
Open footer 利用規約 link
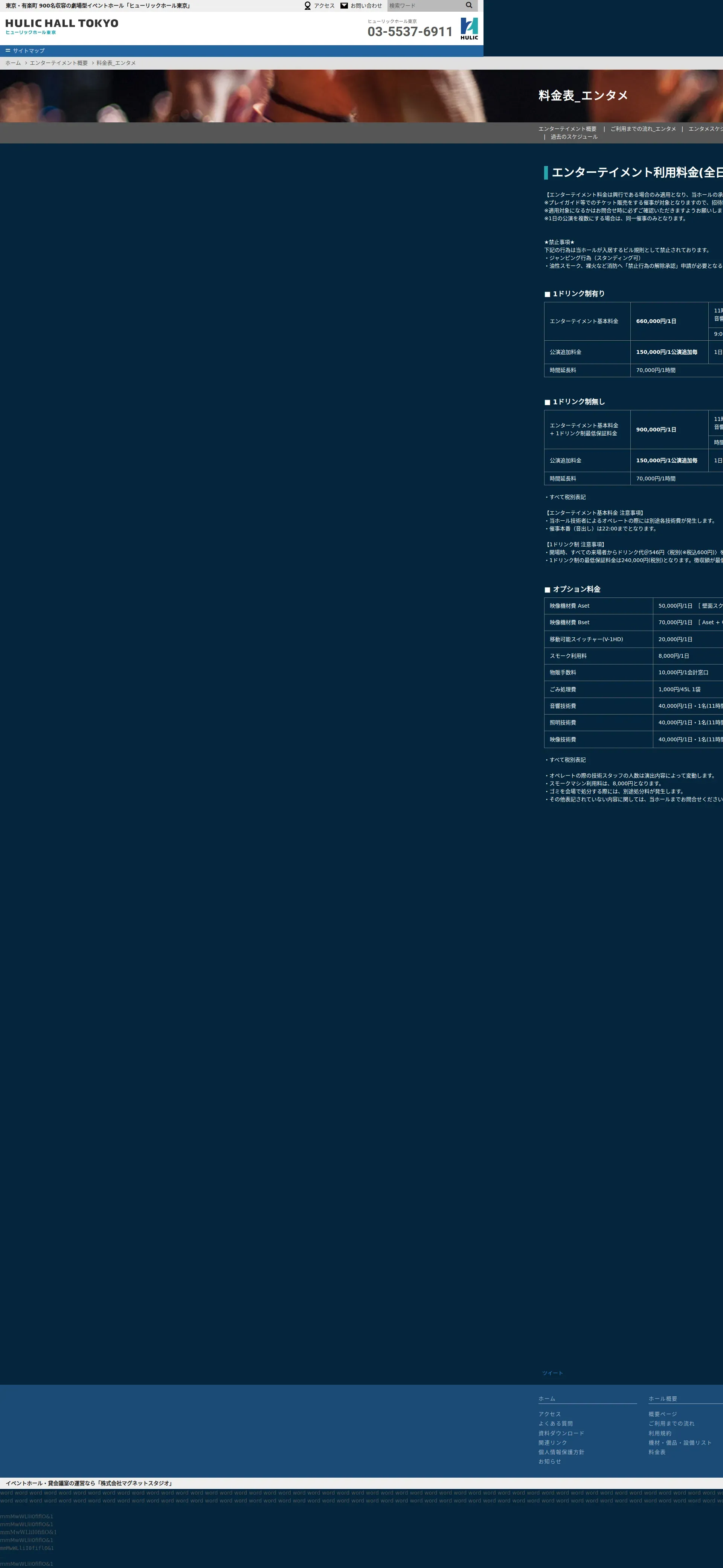660,1434
